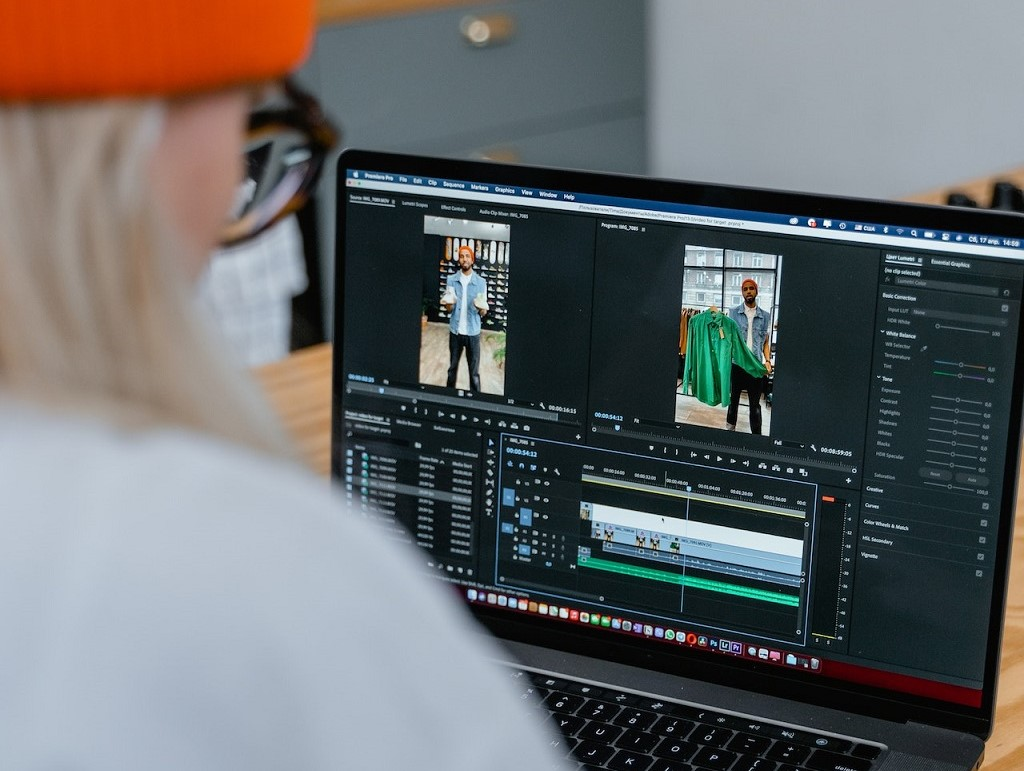
Task: Toggle Color Wheels & Match checkbox
Action: pos(982,540)
